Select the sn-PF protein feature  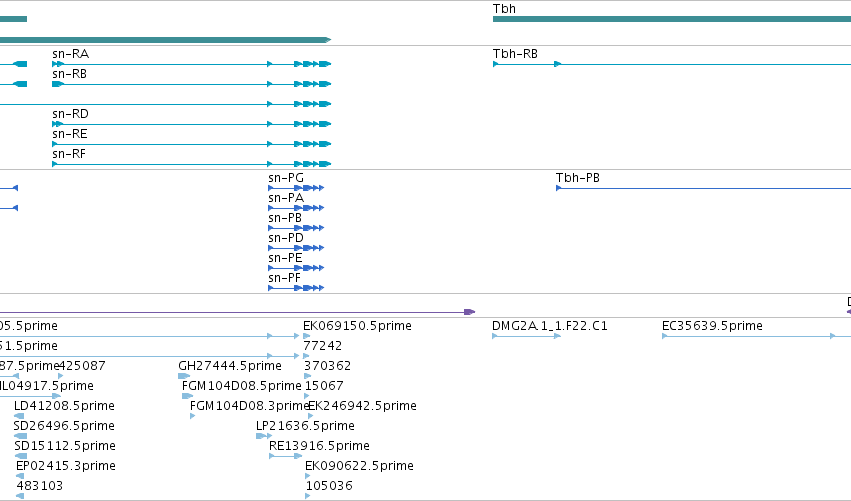tap(296, 288)
